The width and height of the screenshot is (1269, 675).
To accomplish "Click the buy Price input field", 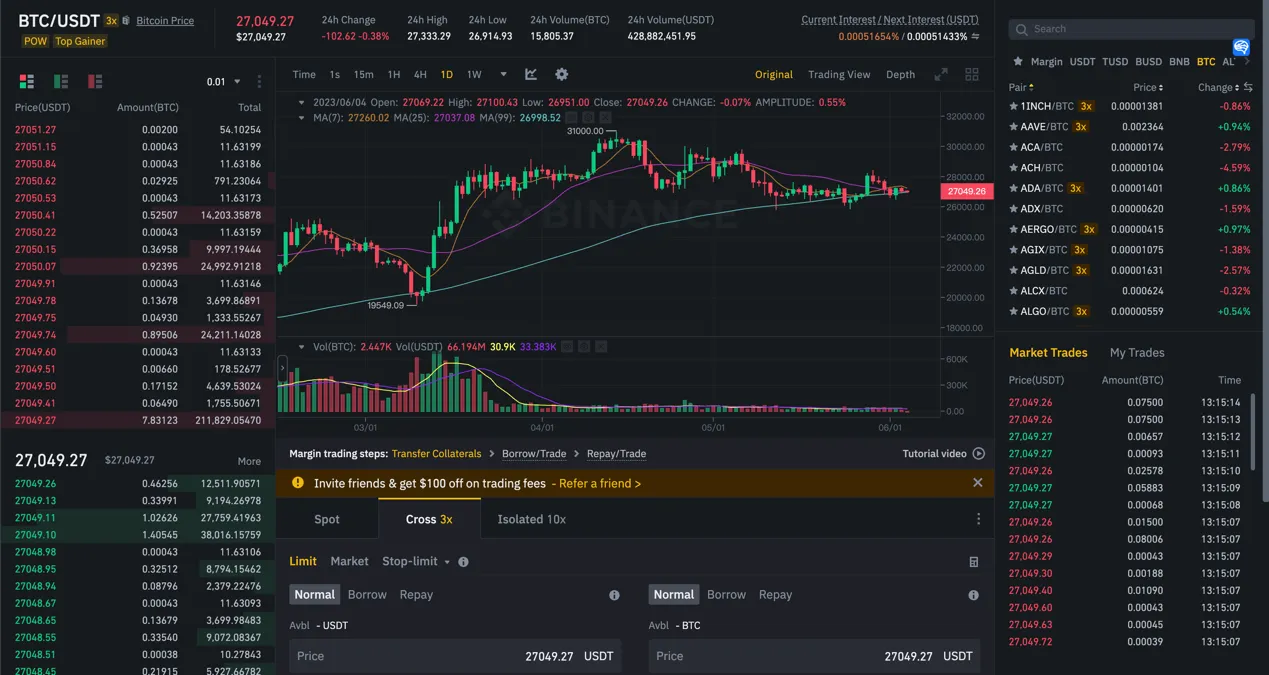I will coord(455,656).
